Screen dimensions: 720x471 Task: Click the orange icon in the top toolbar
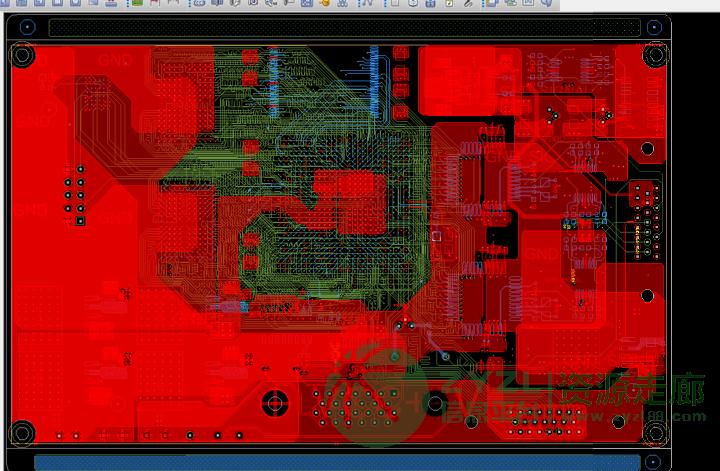325,4
